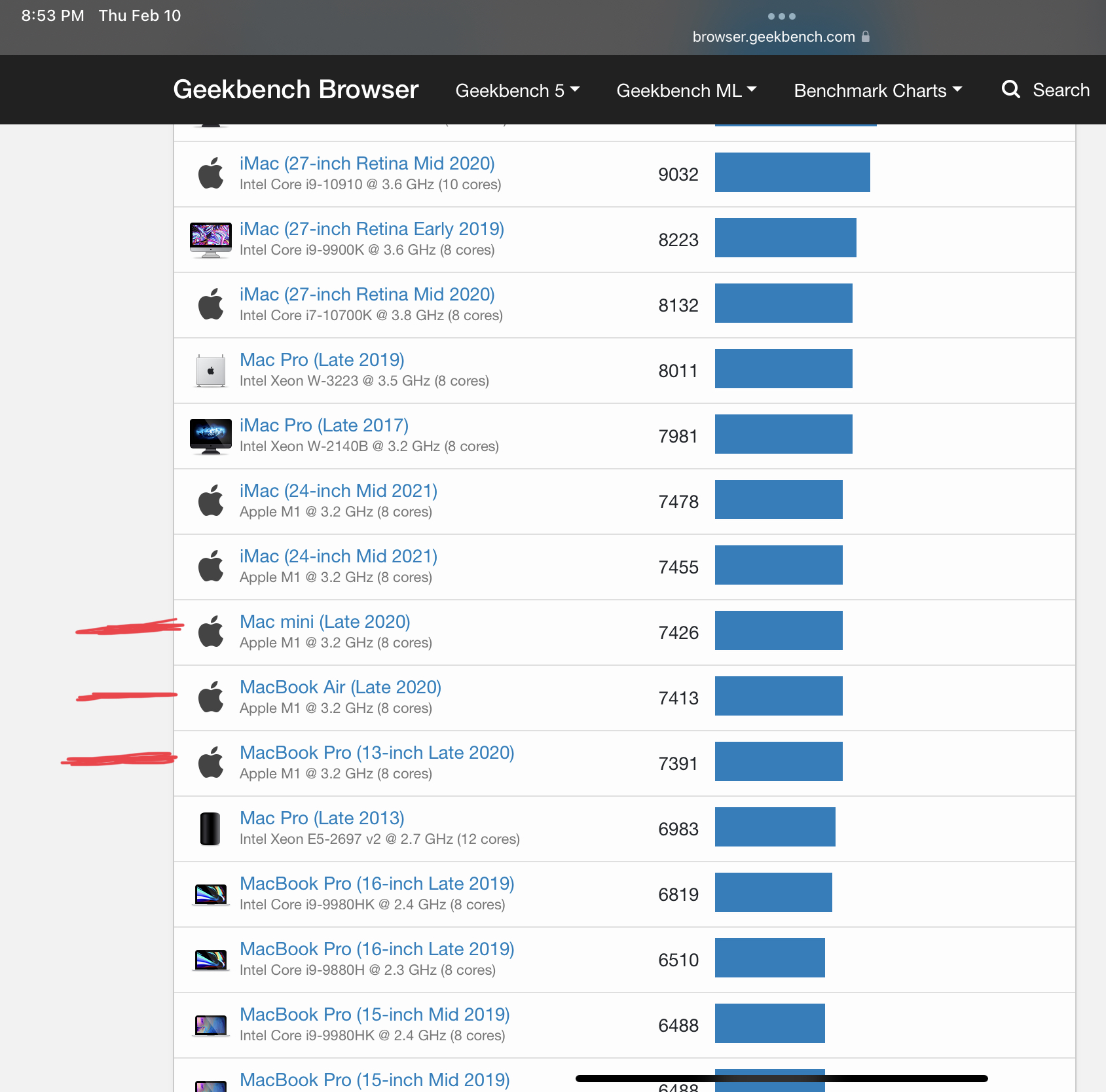The image size is (1106, 1092).
Task: Open the iMac Pro (Late 2017) link
Action: (x=324, y=426)
